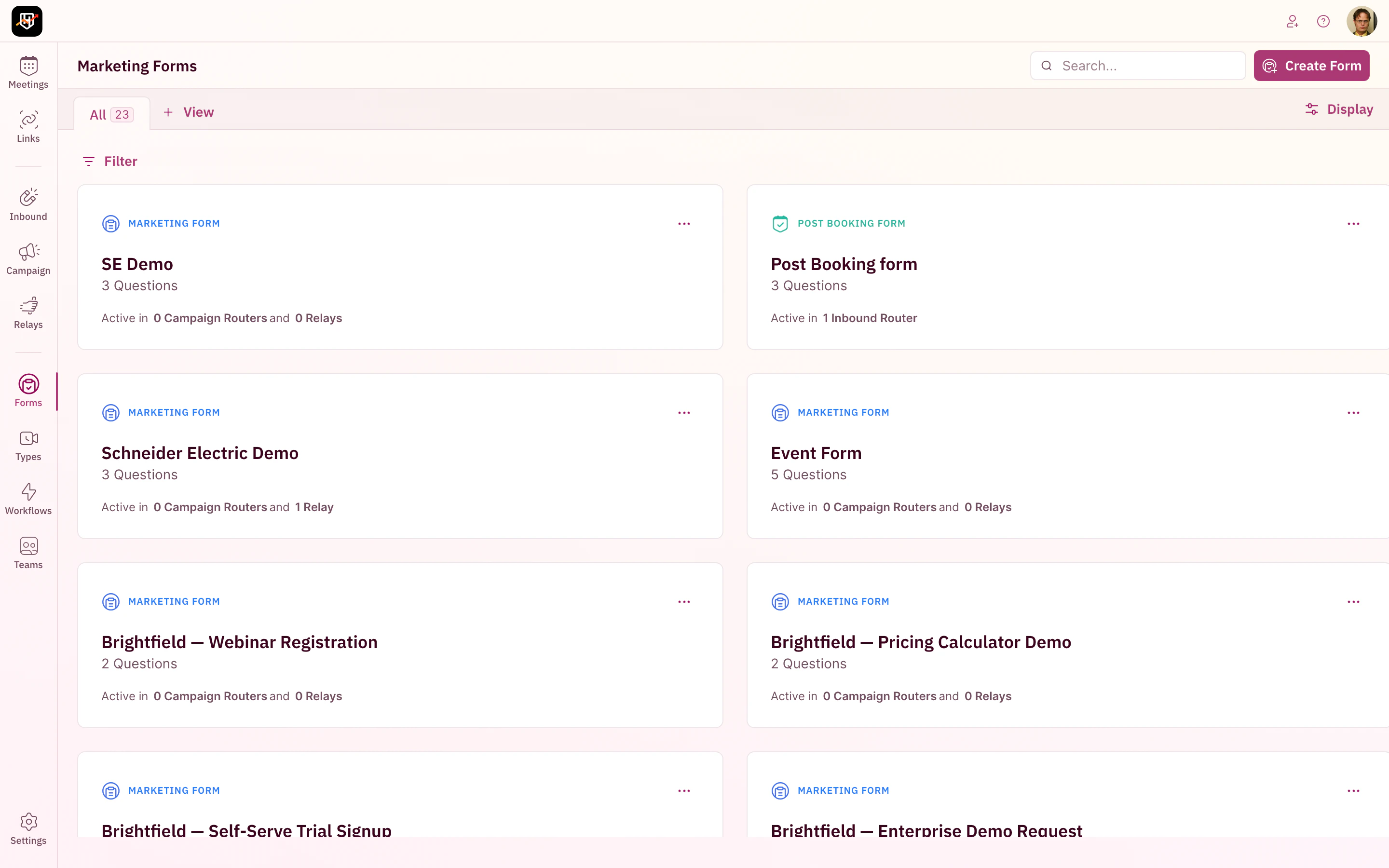Click the Marketing Forms page heading

click(x=137, y=66)
